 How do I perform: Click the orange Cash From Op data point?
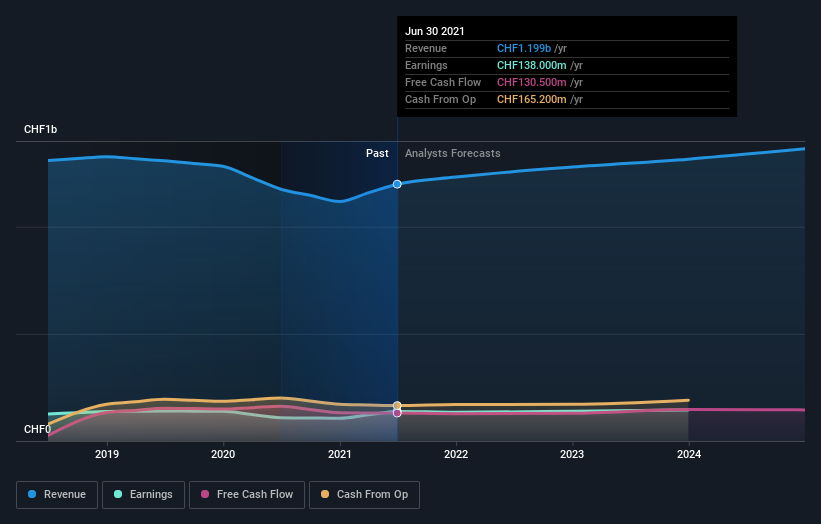pyautogui.click(x=397, y=406)
